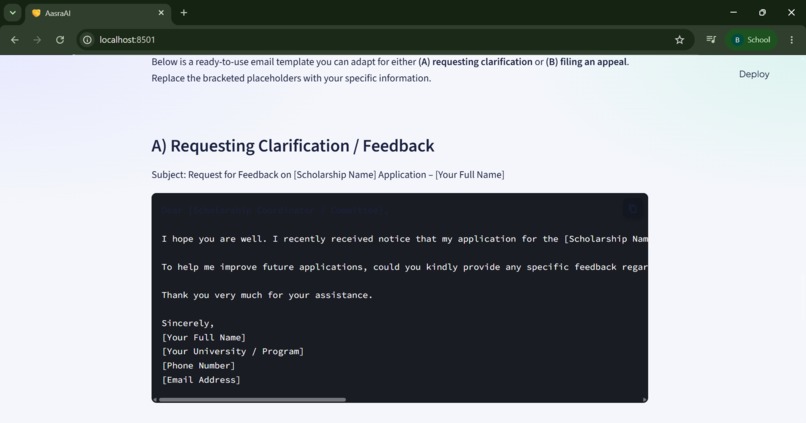
Task: Click 'Replace the bracketed placeholders' sentence
Action: tap(291, 78)
